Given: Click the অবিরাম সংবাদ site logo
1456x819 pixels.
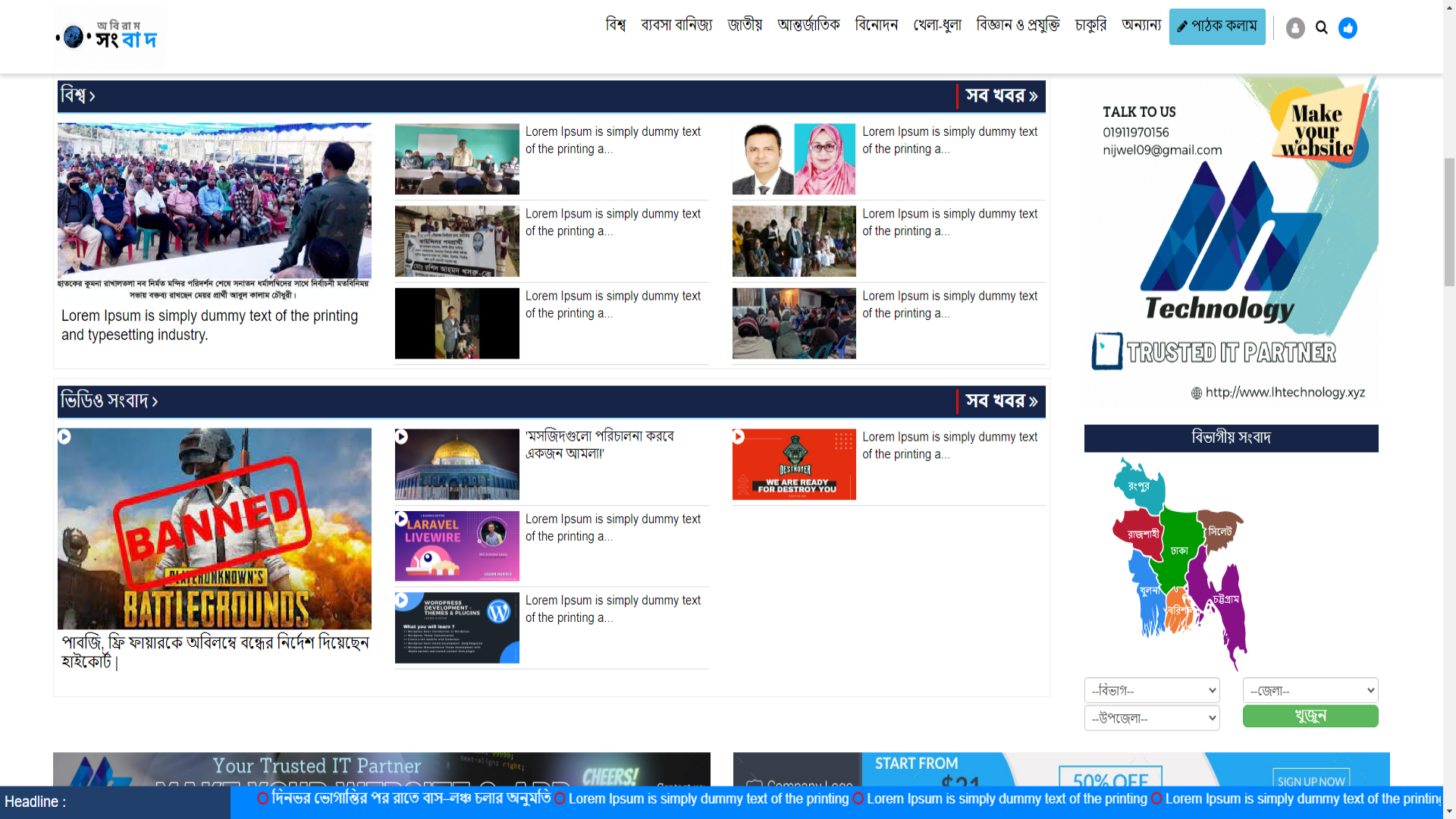Looking at the screenshot, I should pos(107,36).
